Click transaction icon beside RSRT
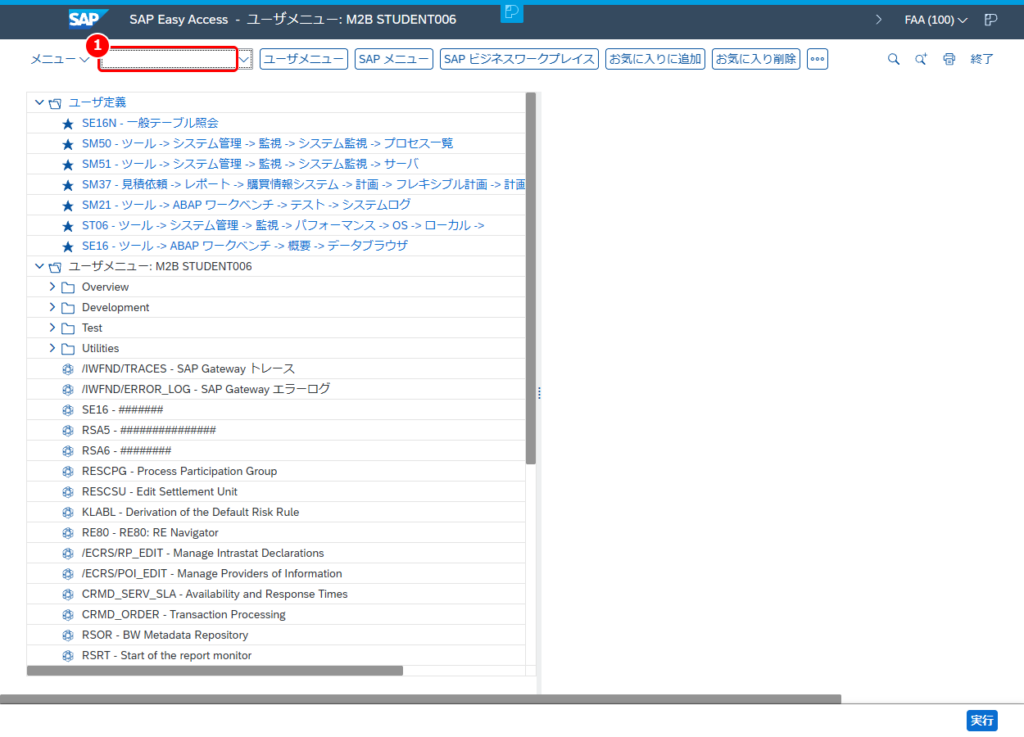The height and width of the screenshot is (737, 1024). pyautogui.click(x=67, y=656)
